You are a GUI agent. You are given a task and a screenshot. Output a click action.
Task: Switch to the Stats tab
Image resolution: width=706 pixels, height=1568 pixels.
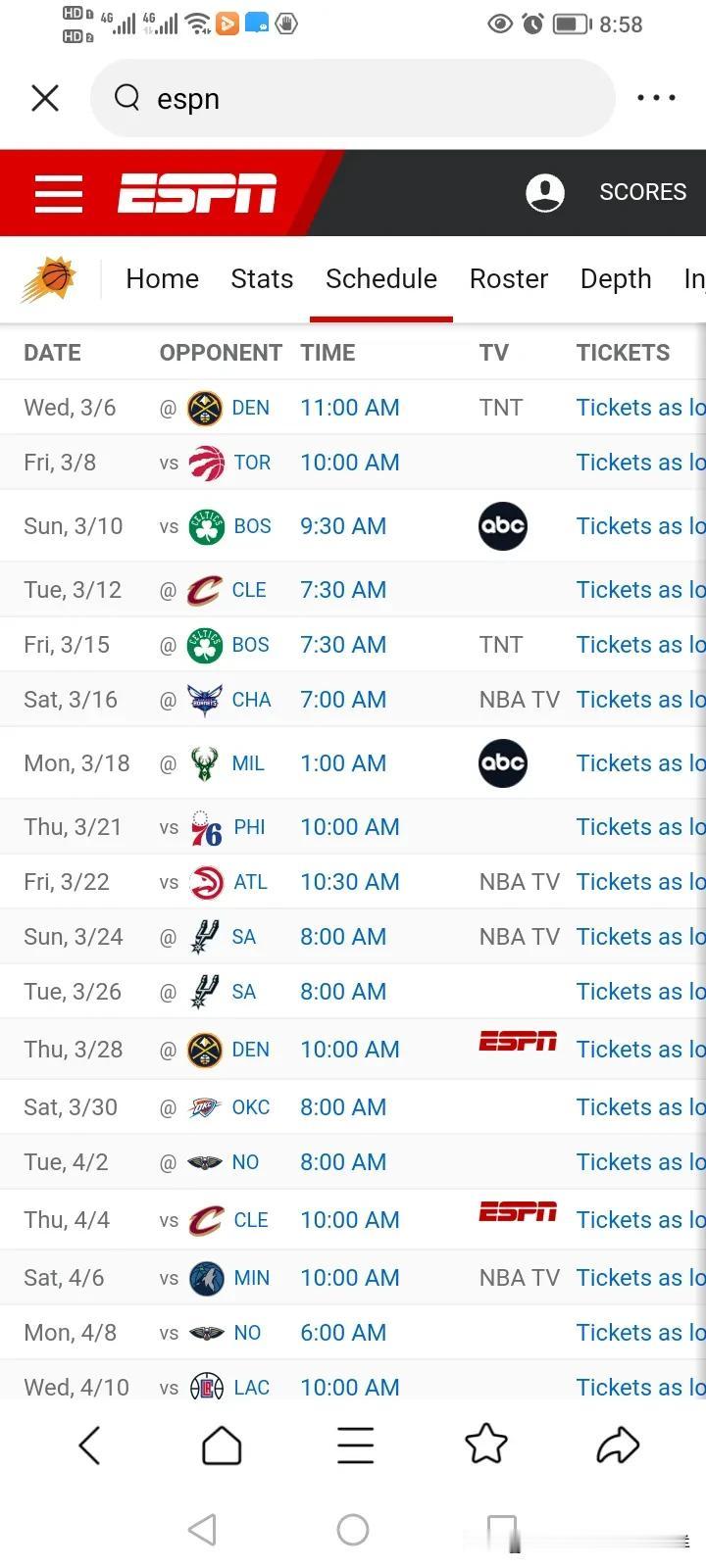[262, 279]
